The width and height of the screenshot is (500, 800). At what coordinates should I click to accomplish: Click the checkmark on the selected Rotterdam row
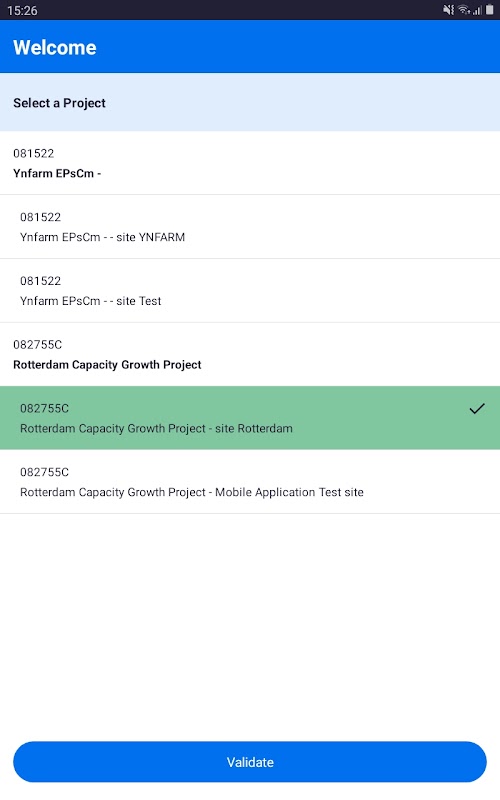(477, 408)
